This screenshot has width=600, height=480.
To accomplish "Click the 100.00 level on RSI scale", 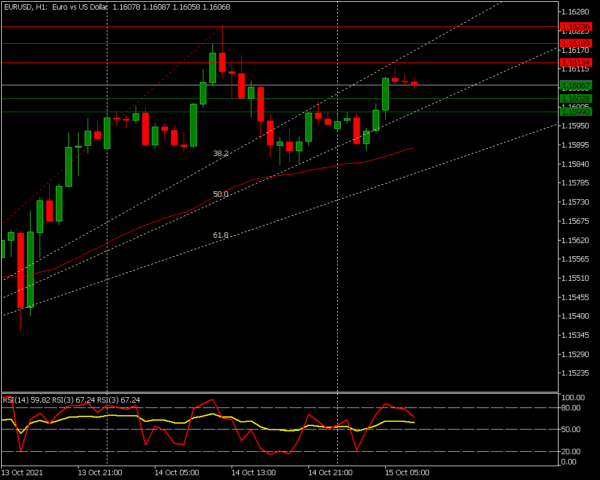I will [x=573, y=398].
